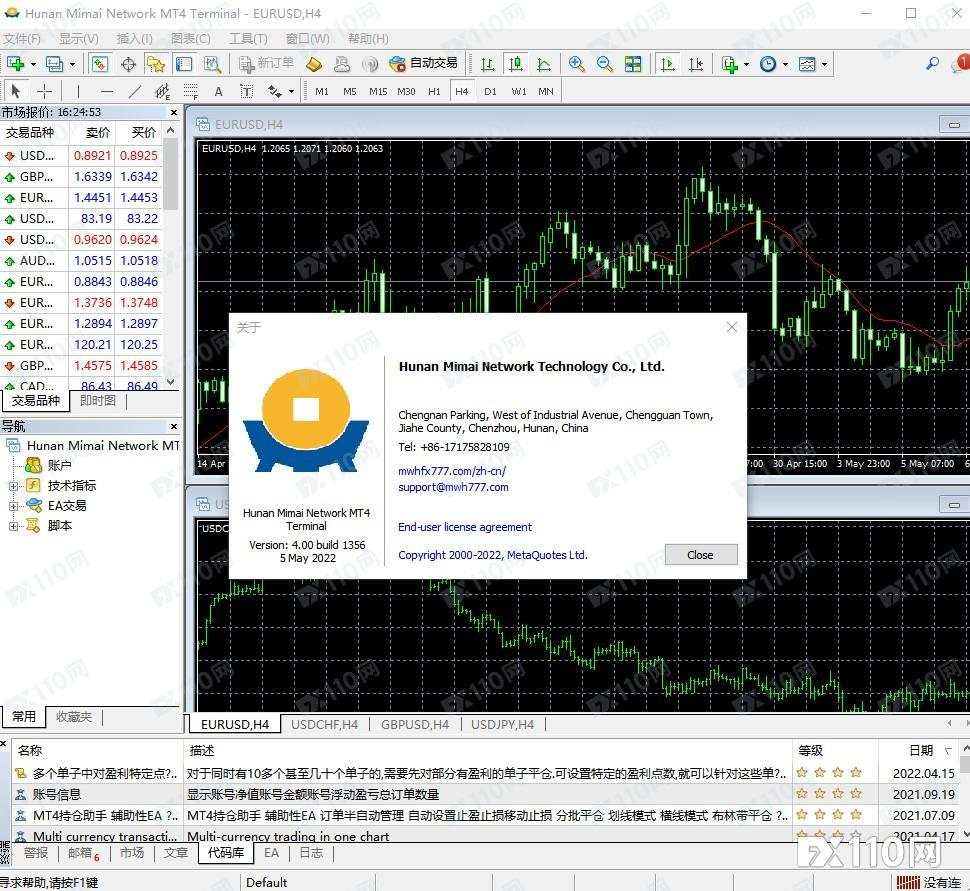Select the text A tool
The height and width of the screenshot is (891, 970).
point(218,92)
